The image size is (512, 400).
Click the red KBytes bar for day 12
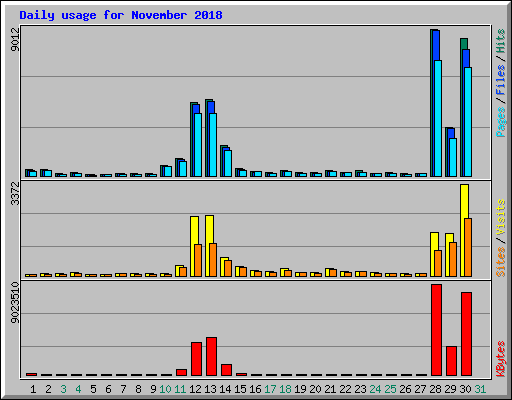(x=196, y=359)
